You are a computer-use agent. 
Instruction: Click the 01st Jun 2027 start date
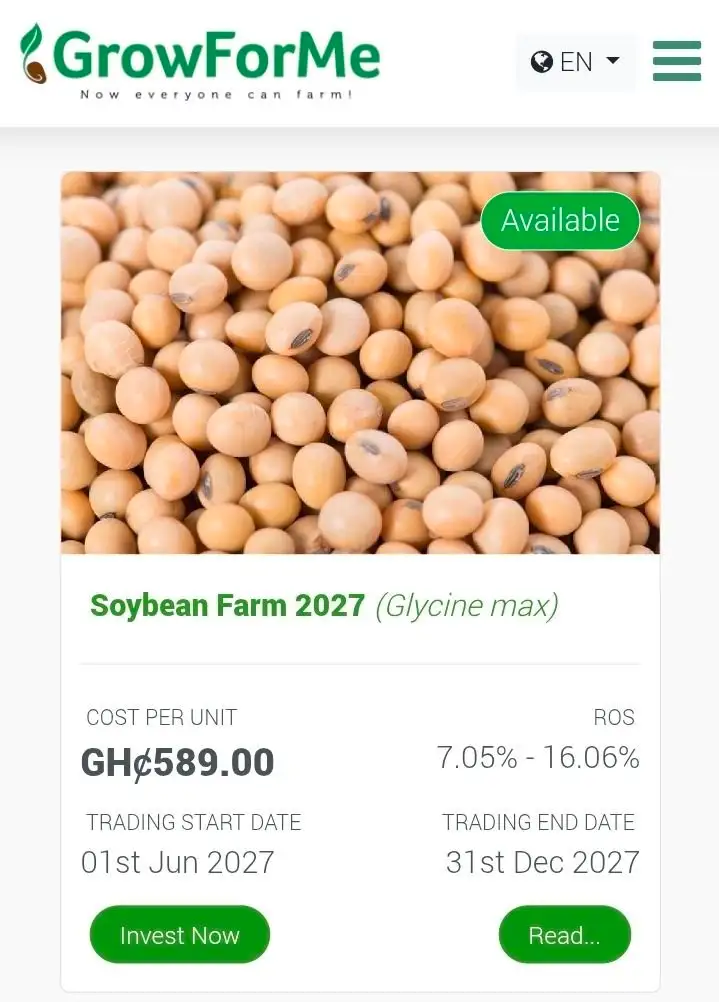click(x=178, y=862)
